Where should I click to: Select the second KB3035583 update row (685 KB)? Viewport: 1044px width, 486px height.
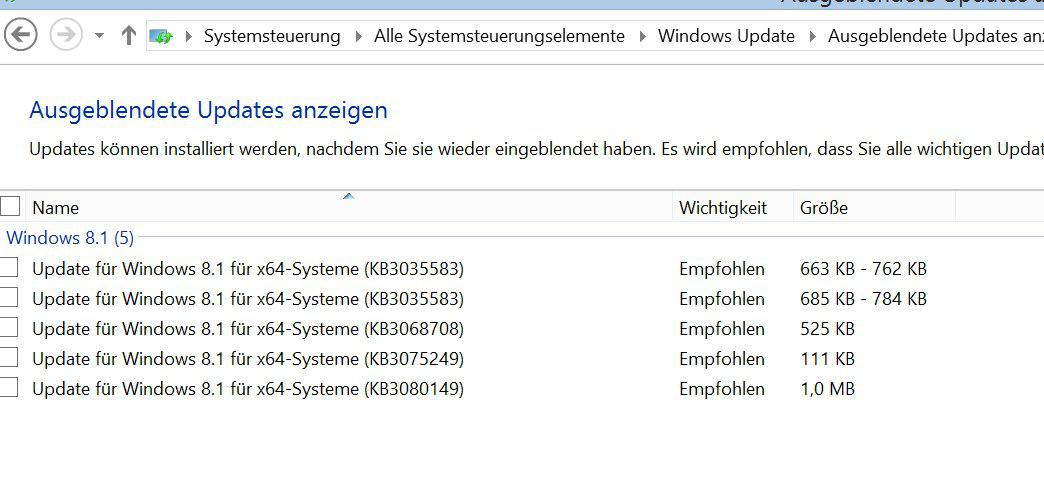248,298
